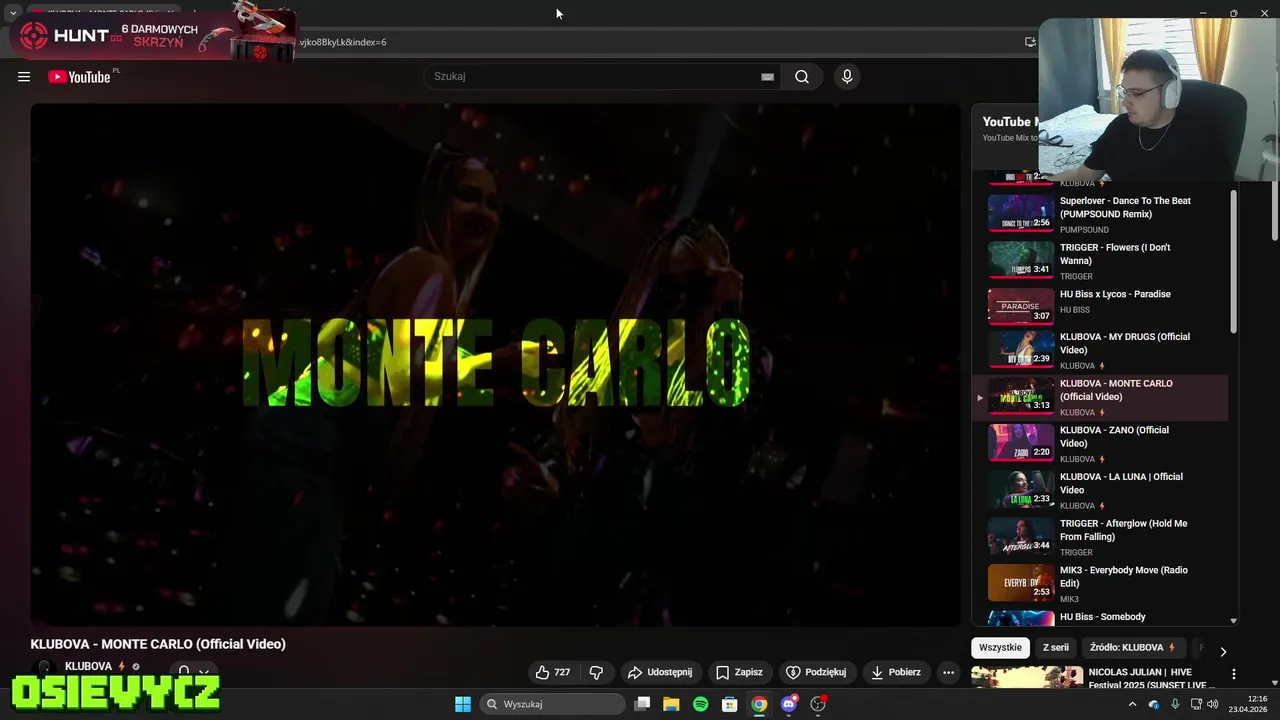This screenshot has height=720, width=1280.
Task: Go to the YouTube home logo
Action: [x=79, y=77]
